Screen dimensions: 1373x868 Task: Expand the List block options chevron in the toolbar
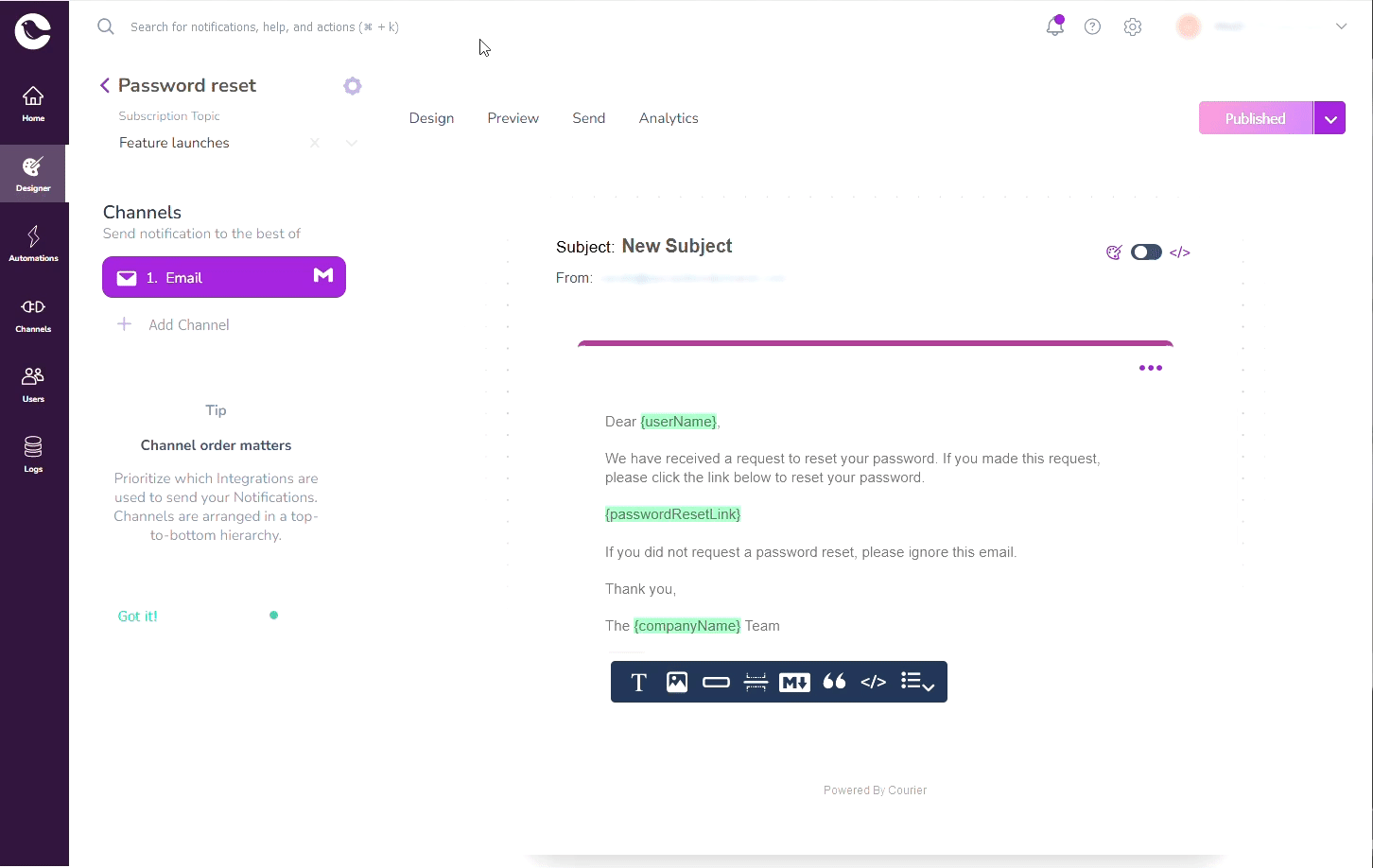[x=930, y=688]
